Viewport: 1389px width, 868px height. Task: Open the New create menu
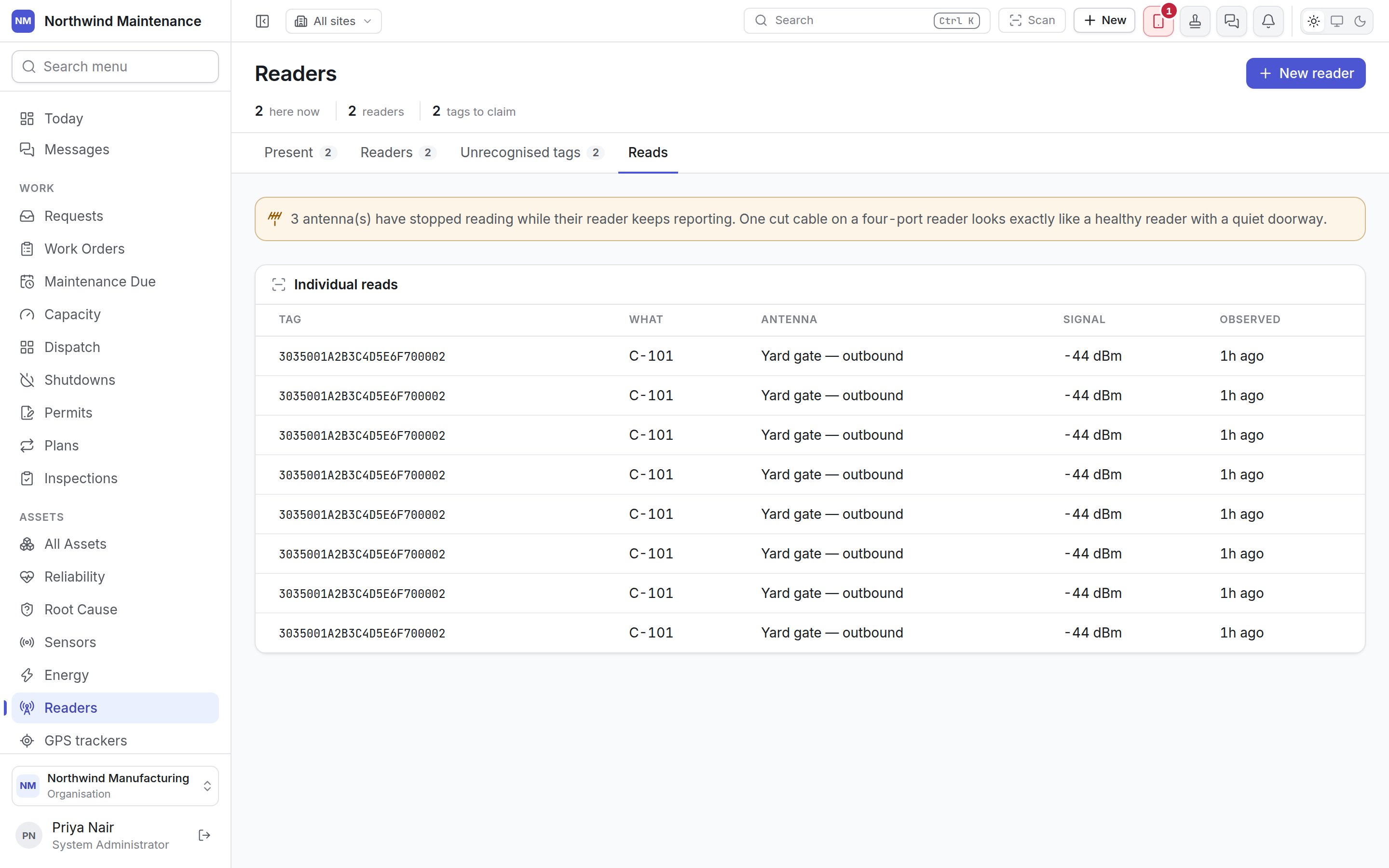1104,21
